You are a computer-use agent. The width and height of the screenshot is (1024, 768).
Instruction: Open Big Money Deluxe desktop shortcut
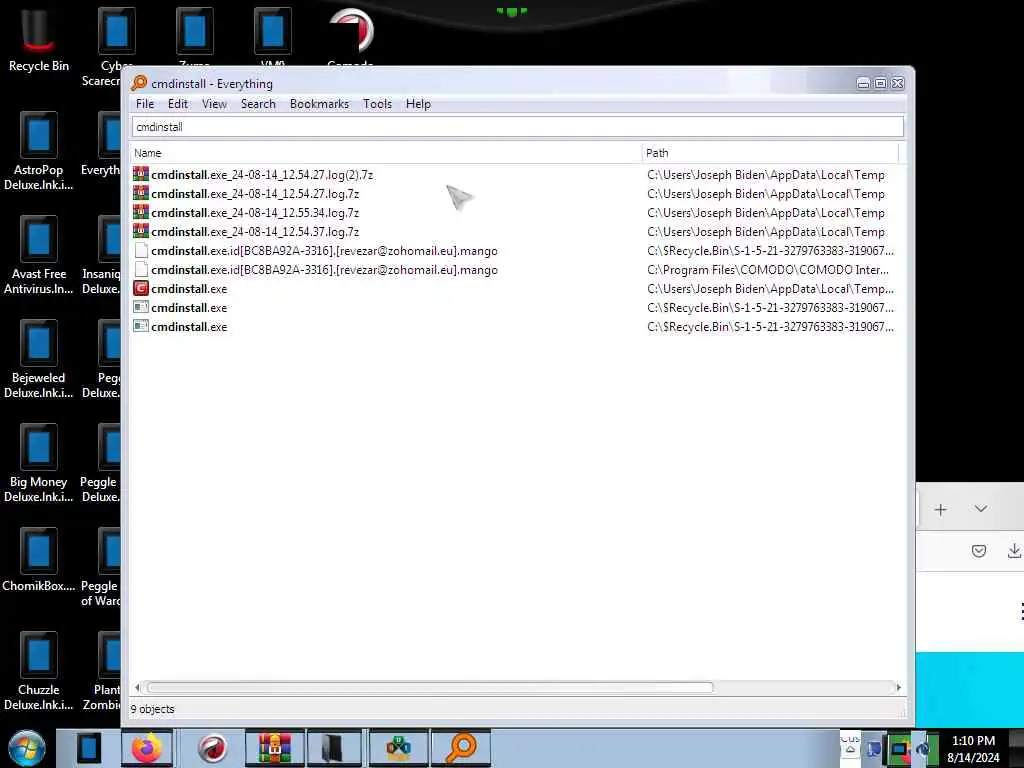click(38, 462)
